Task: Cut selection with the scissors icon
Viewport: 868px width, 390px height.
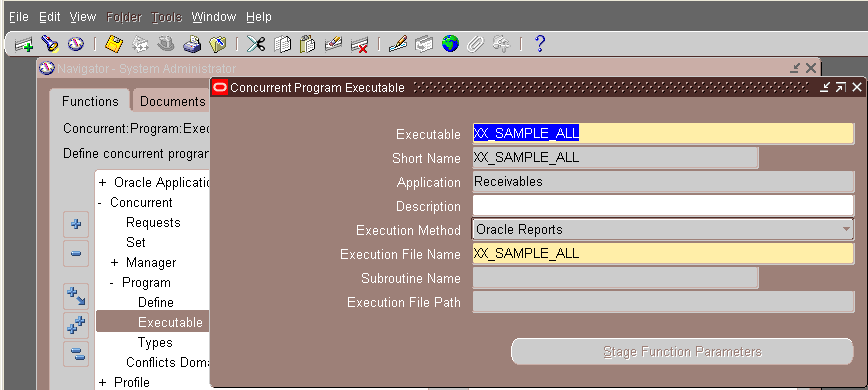Action: [x=256, y=44]
